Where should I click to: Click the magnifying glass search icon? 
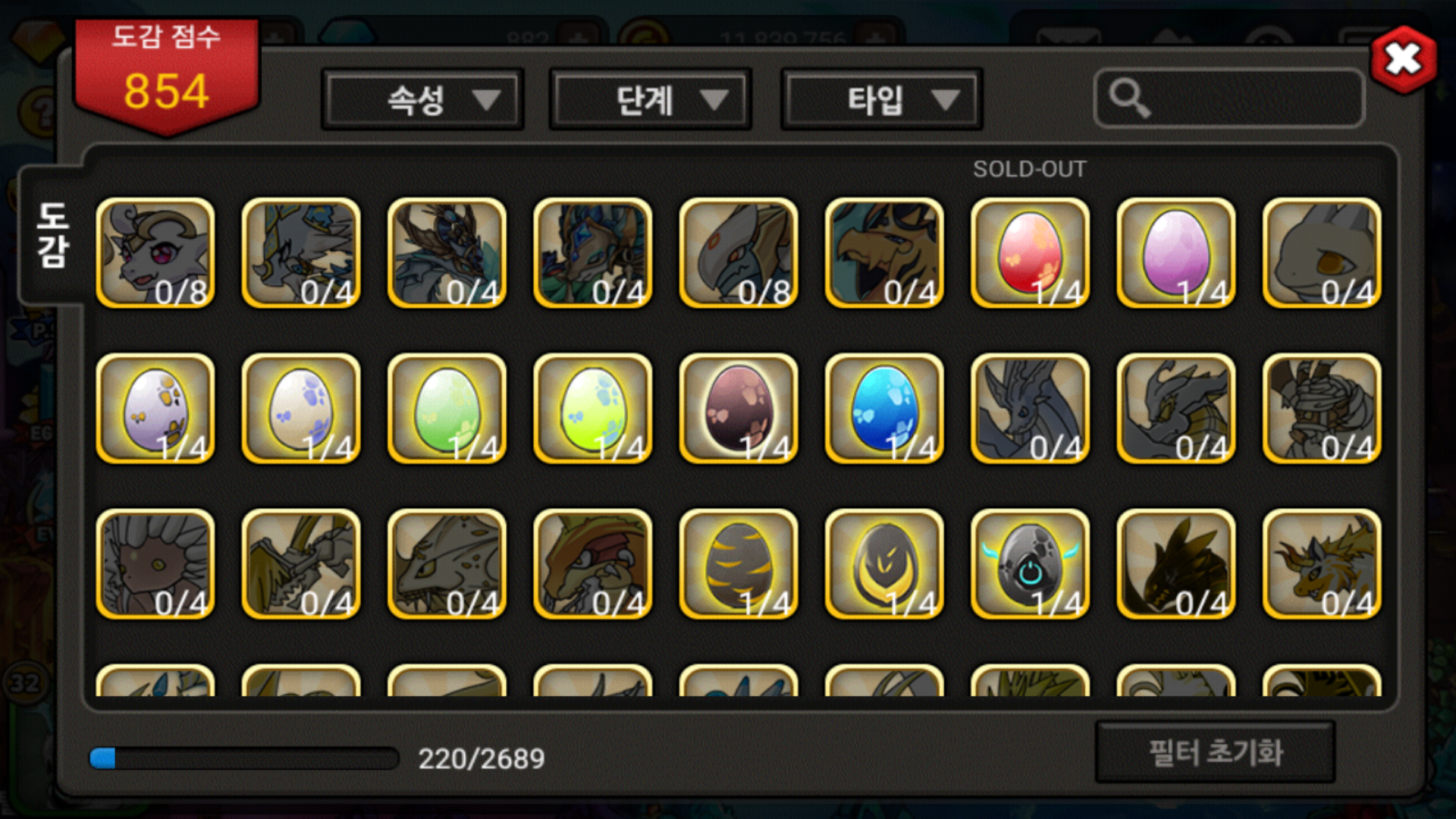[1129, 99]
